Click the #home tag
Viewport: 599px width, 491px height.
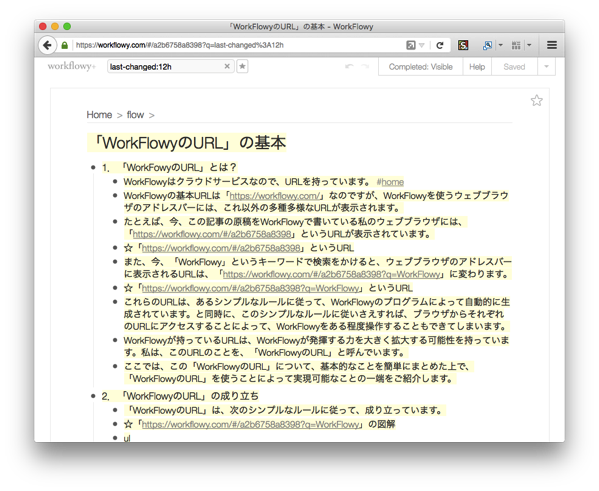tap(390, 182)
